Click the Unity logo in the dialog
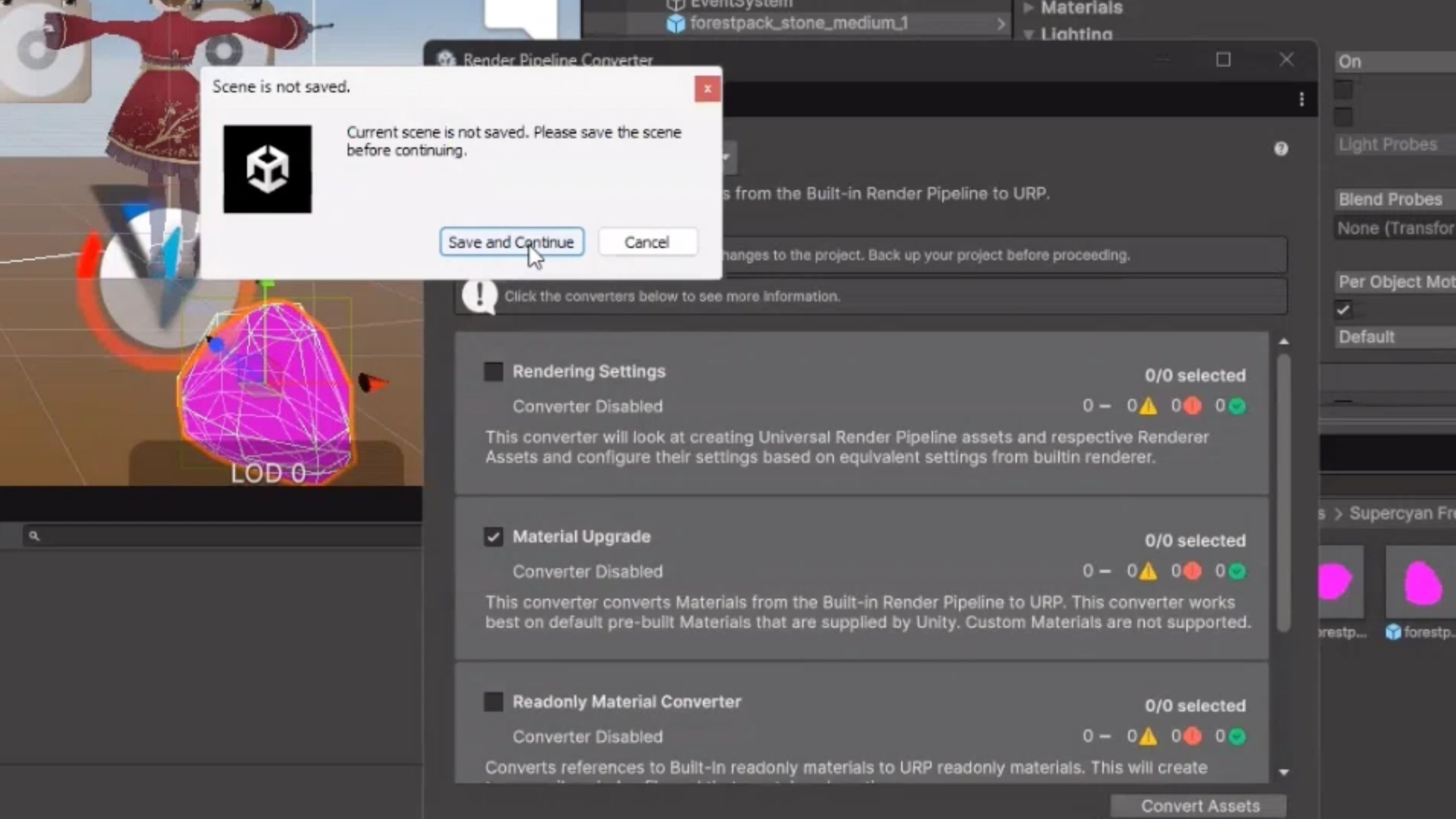This screenshot has width=1456, height=819. [267, 169]
